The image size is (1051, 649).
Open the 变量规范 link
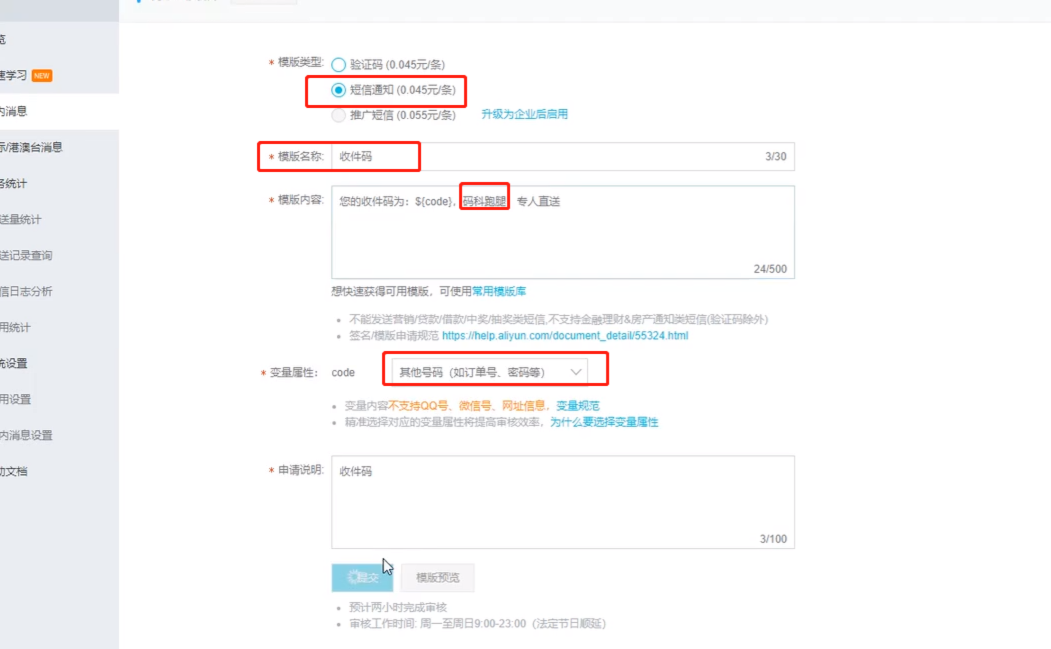[577, 406]
